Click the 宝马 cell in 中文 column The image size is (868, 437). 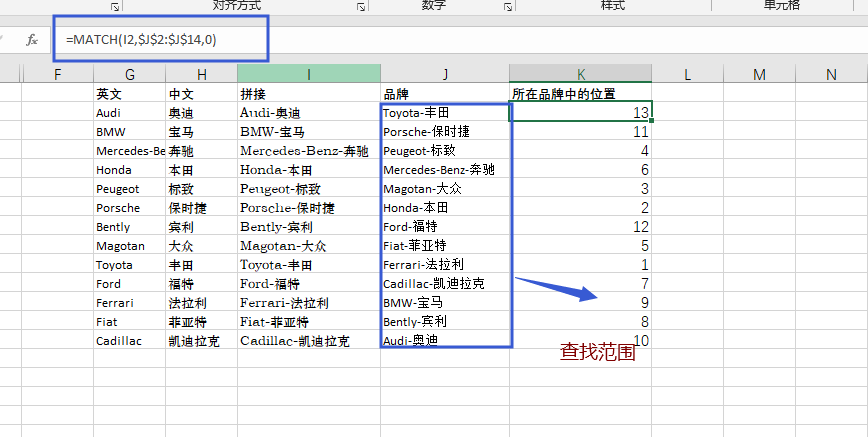tap(202, 131)
